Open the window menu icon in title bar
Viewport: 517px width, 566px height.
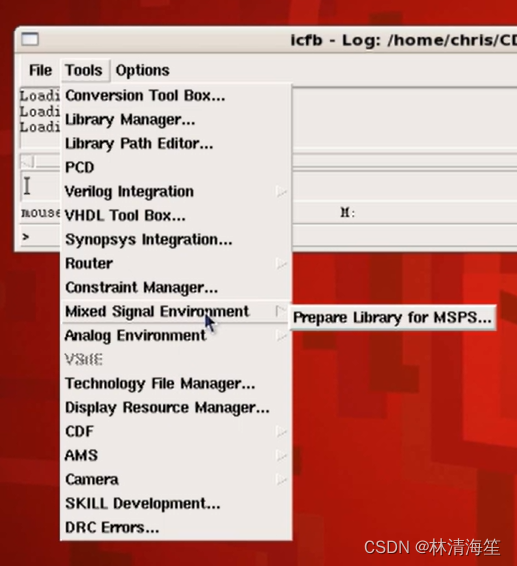pyautogui.click(x=30, y=39)
